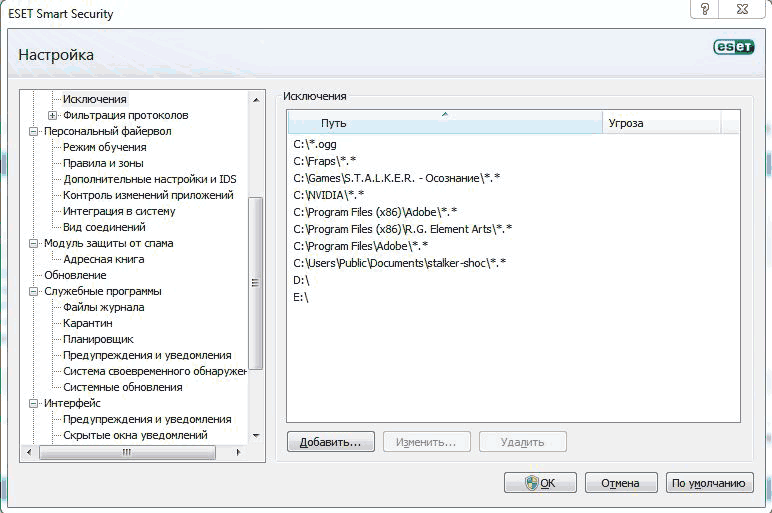
Task: Click tree scrollbar up arrow
Action: [x=256, y=100]
